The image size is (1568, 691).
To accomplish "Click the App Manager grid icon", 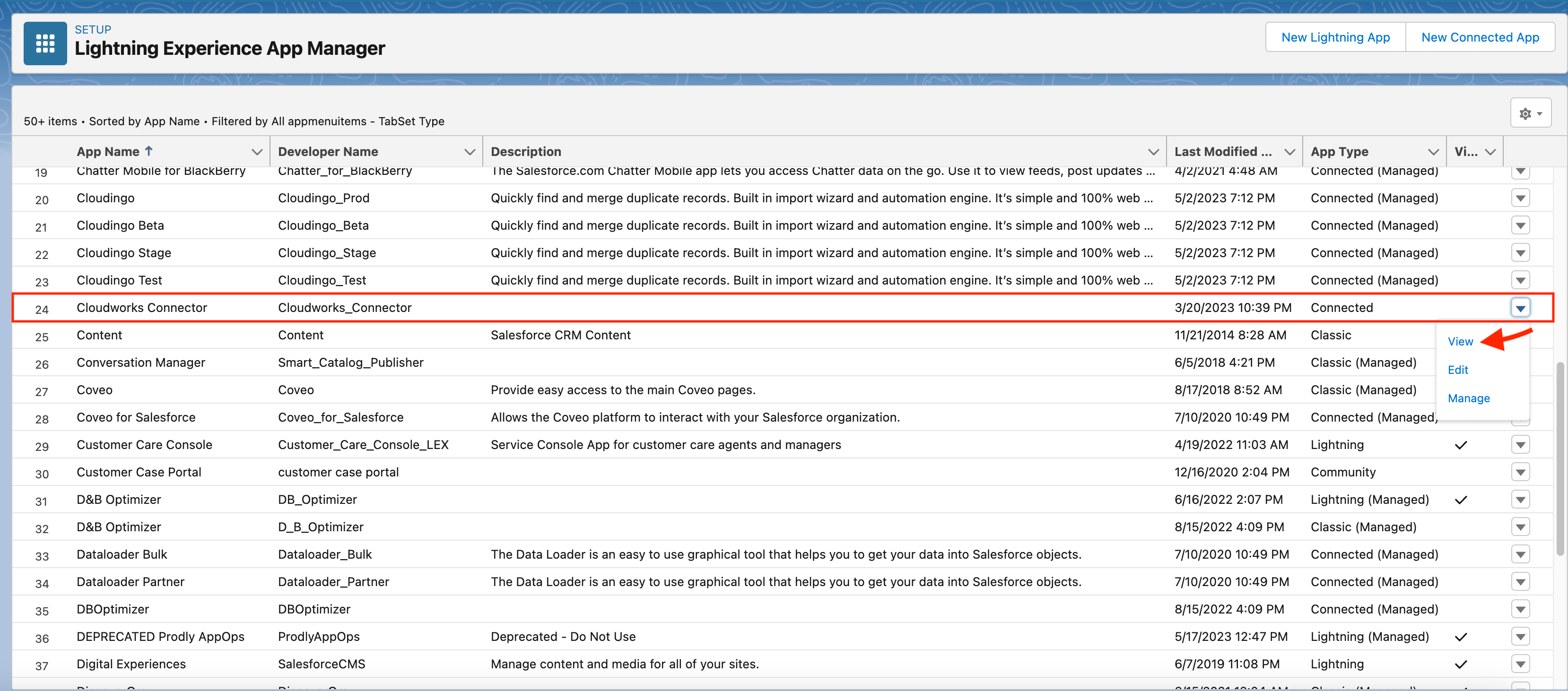I will click(45, 43).
